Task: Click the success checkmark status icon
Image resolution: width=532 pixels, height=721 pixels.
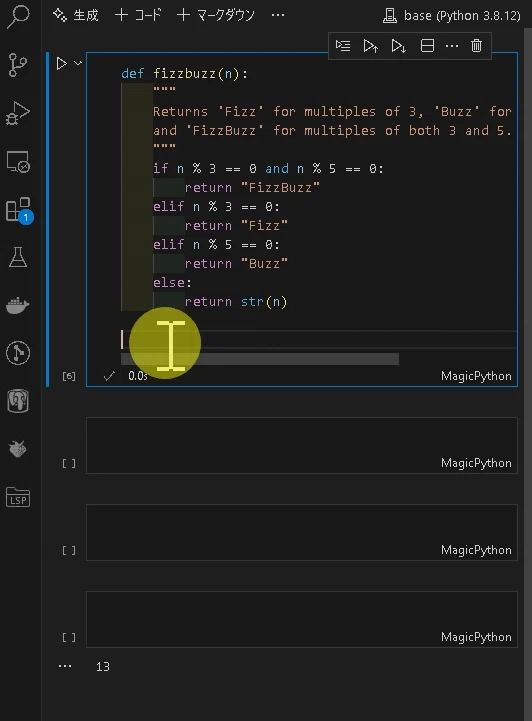Action: coord(109,376)
